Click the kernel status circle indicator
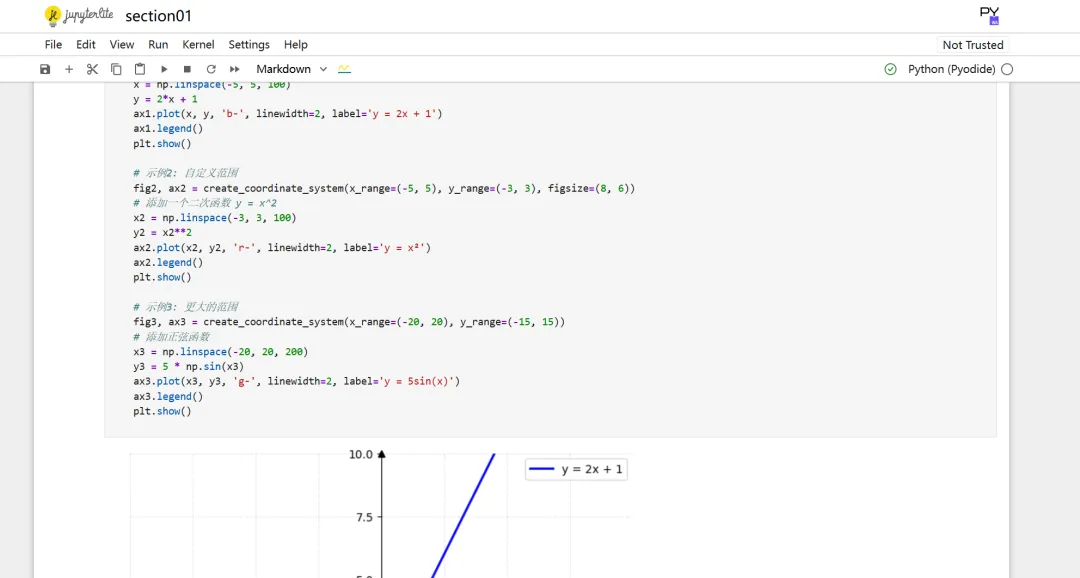The height and width of the screenshot is (578, 1080). [1007, 69]
